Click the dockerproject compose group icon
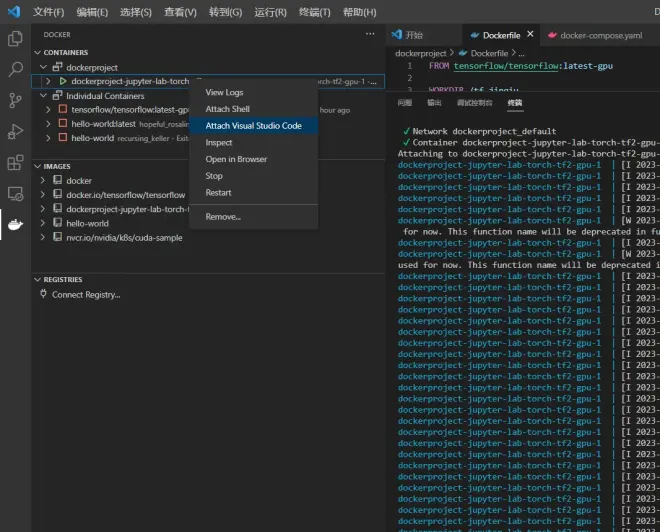 pyautogui.click(x=57, y=67)
